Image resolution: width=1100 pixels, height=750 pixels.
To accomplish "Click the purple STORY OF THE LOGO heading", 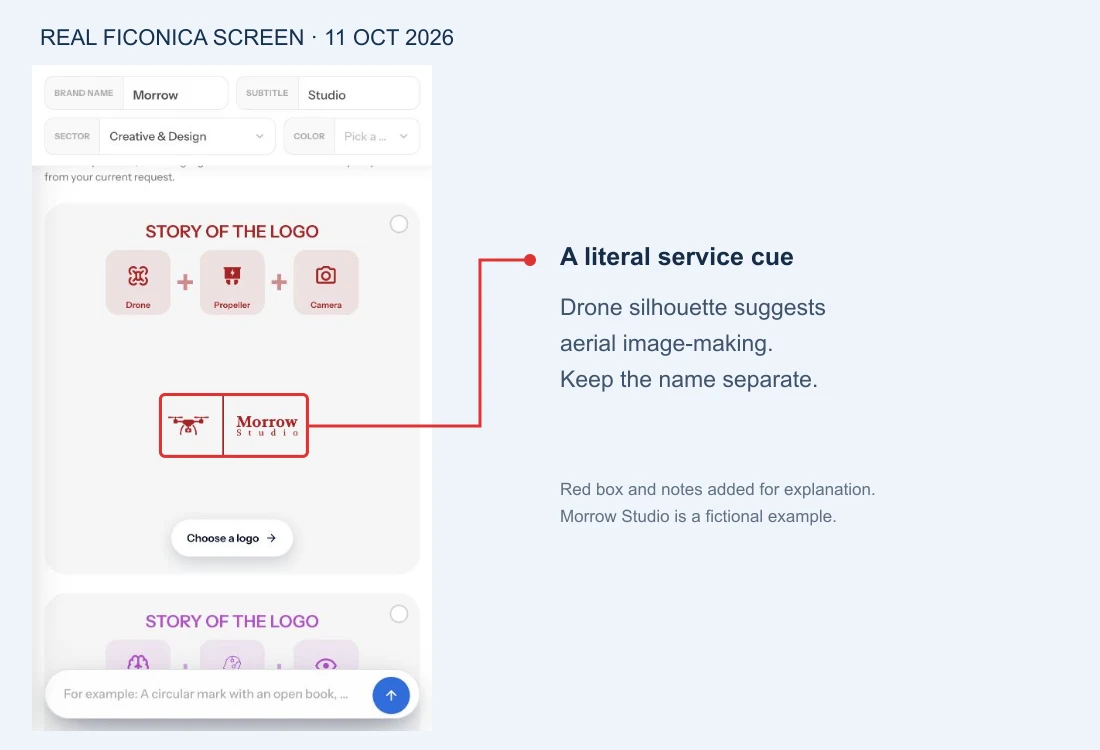I will click(232, 622).
